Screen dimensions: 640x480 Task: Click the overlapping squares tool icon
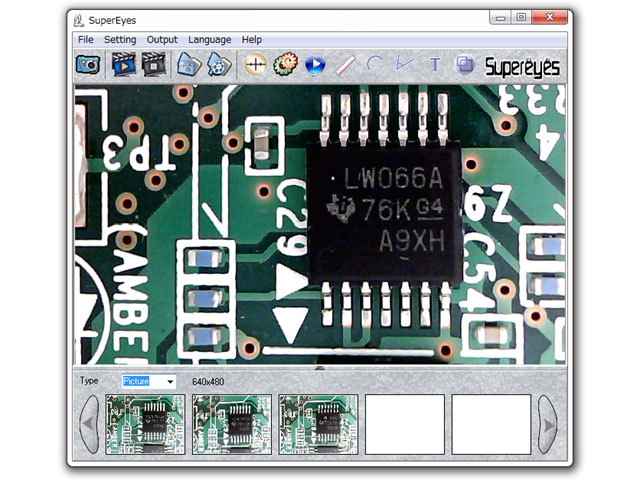(465, 64)
